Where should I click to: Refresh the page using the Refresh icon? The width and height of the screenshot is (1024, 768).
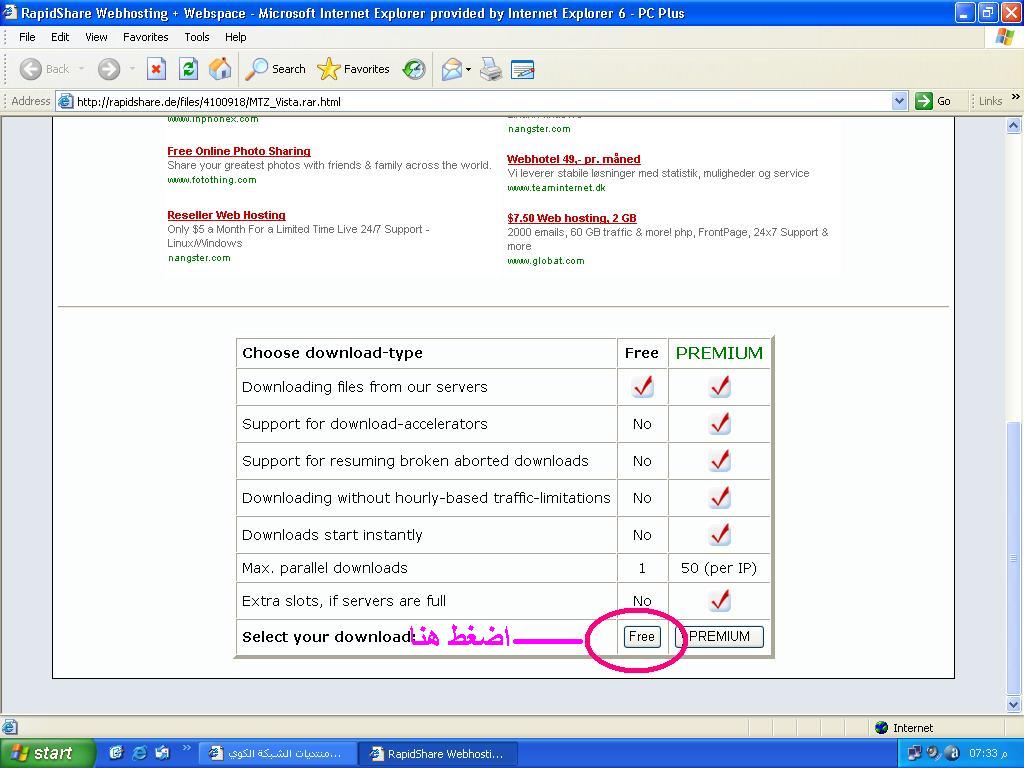[x=188, y=69]
